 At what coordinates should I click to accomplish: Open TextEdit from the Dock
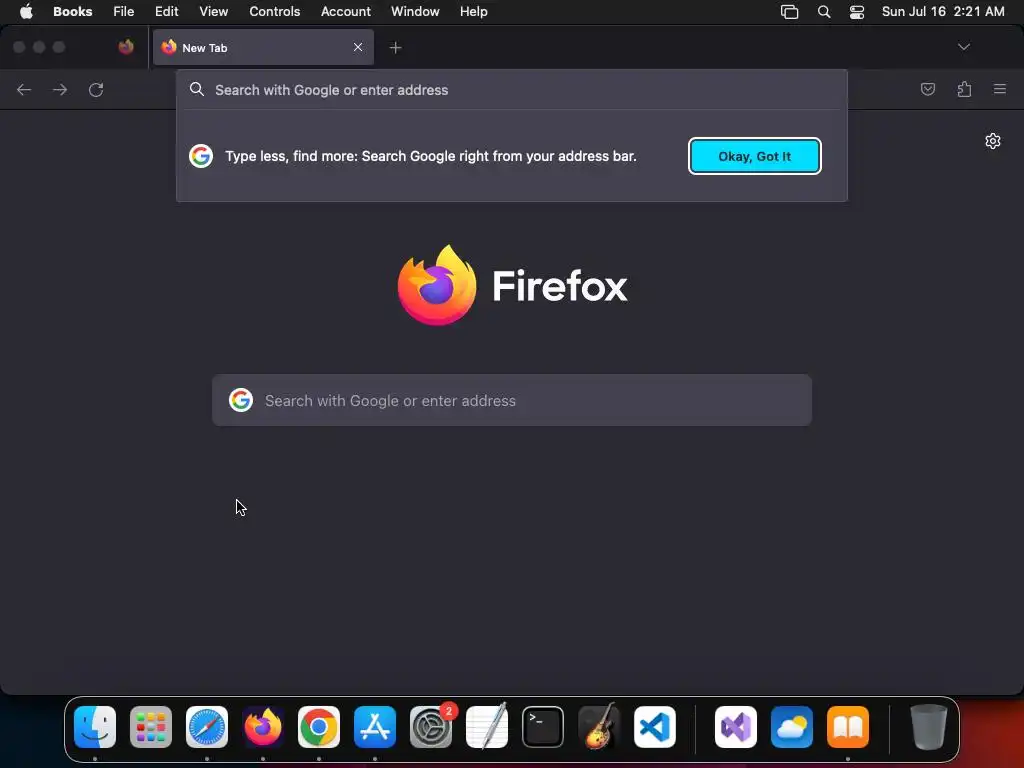487,726
